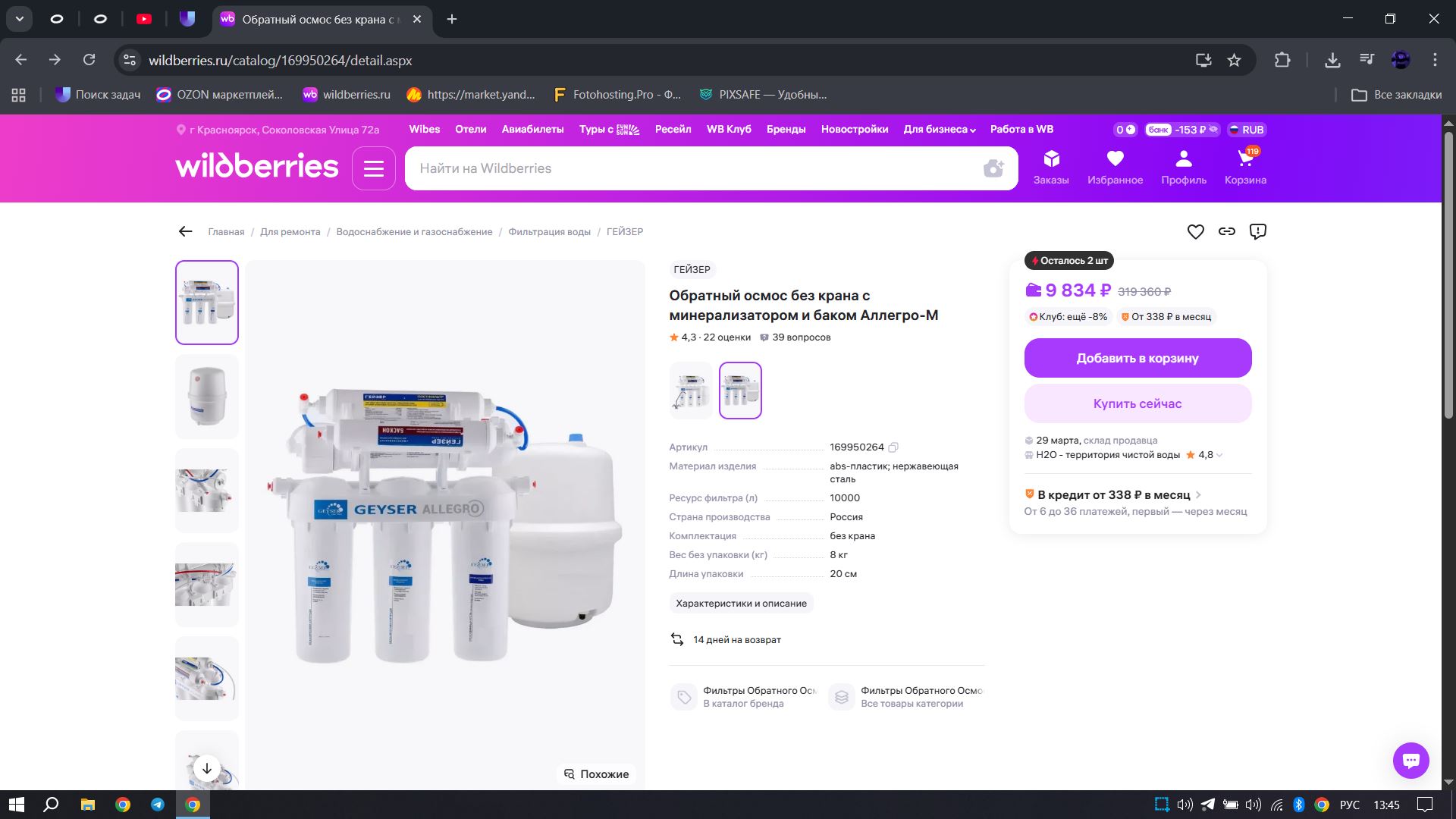The height and width of the screenshot is (819, 1456).
Task: Copy article number 169950264 icon
Action: [x=893, y=447]
